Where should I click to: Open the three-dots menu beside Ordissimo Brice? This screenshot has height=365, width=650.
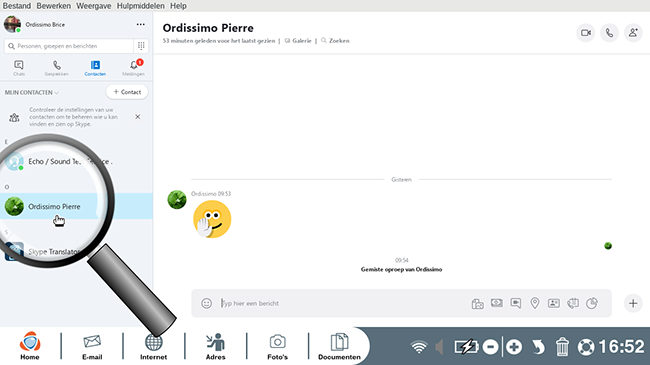pos(141,24)
